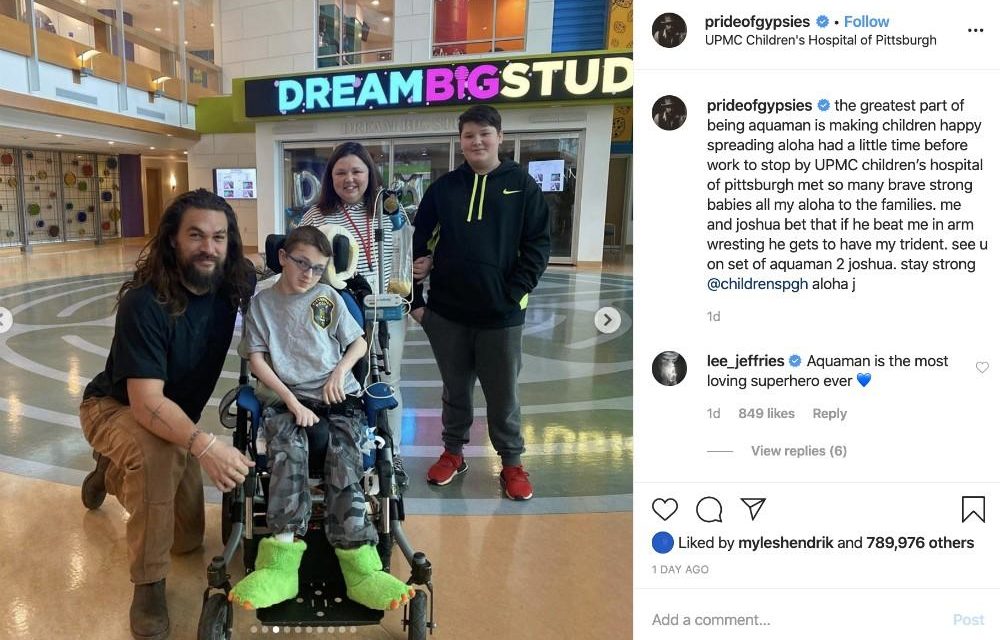View the 789,976 others who liked the post
This screenshot has width=1000, height=640.
(920, 542)
